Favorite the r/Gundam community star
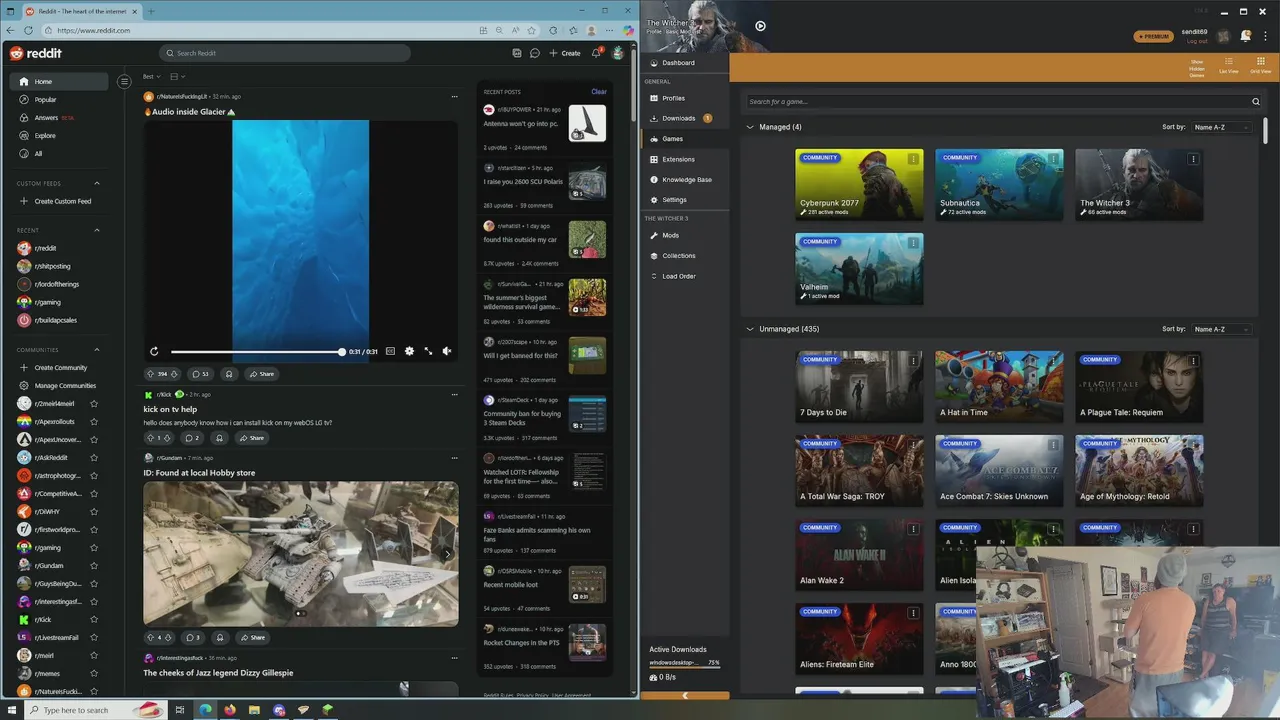This screenshot has height=720, width=1280. [94, 566]
